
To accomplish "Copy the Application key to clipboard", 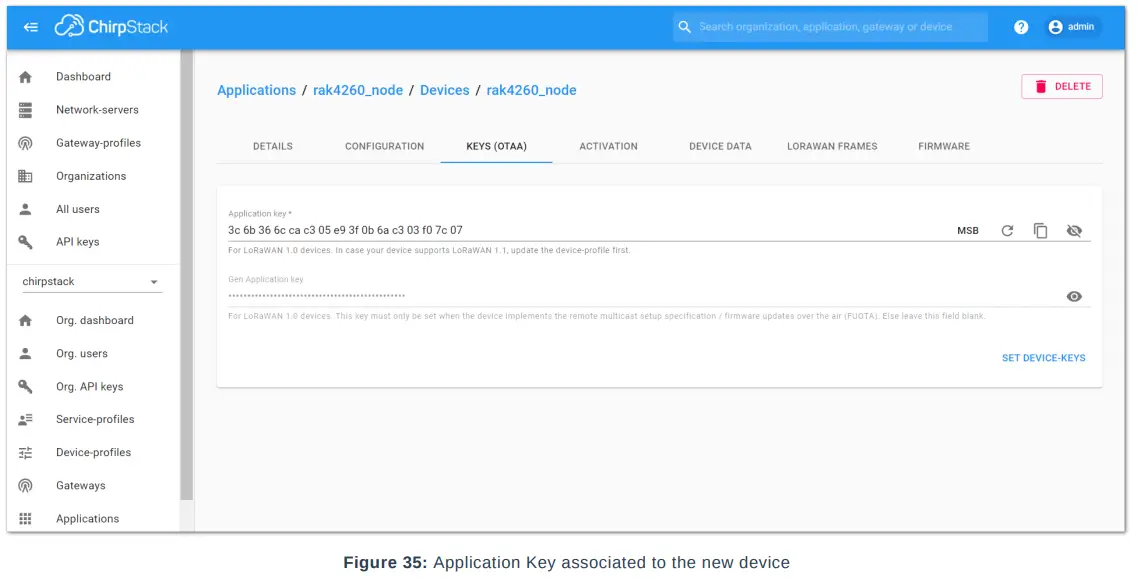I will pos(1041,230).
